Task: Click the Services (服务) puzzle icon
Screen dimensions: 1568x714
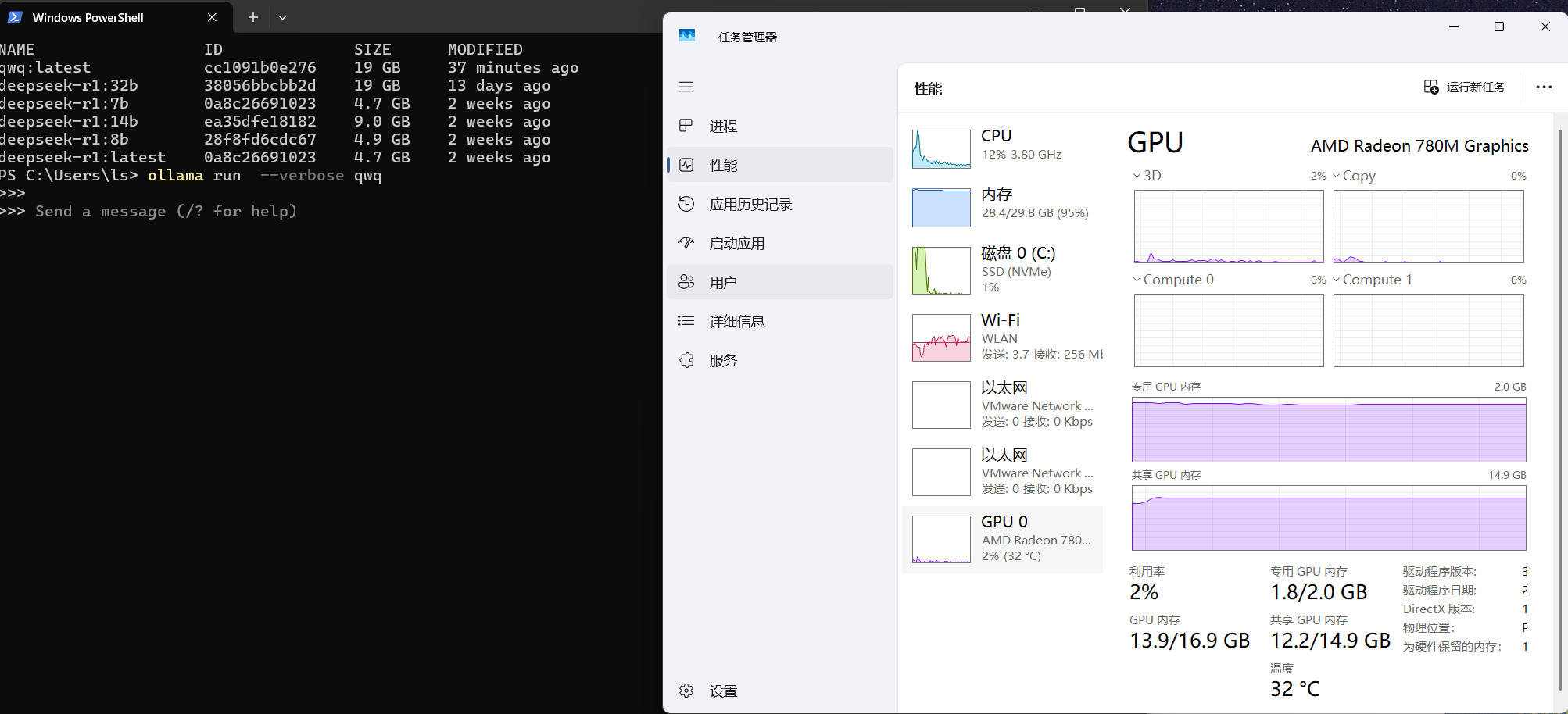Action: point(686,360)
